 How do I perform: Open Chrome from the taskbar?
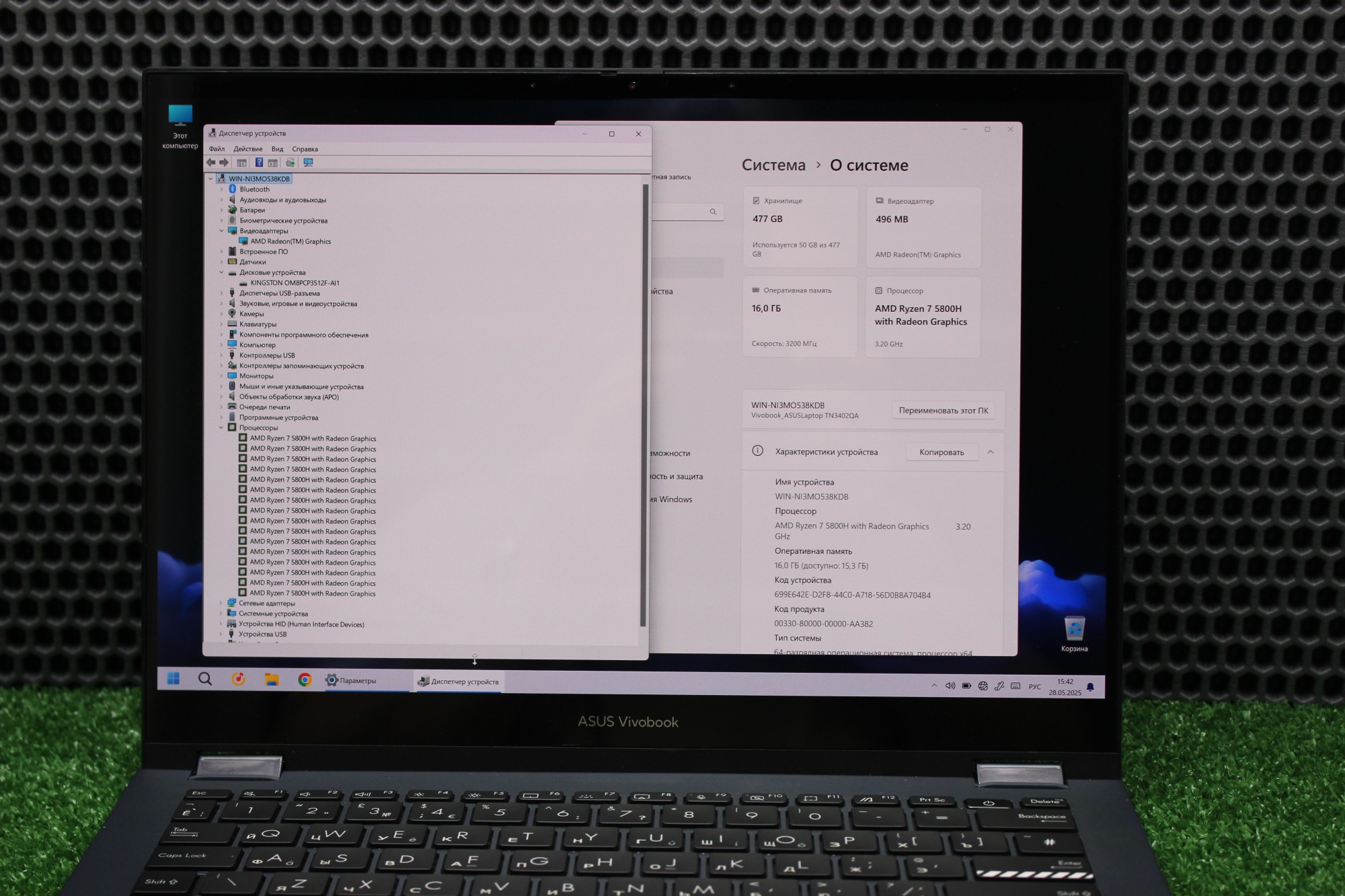point(305,680)
